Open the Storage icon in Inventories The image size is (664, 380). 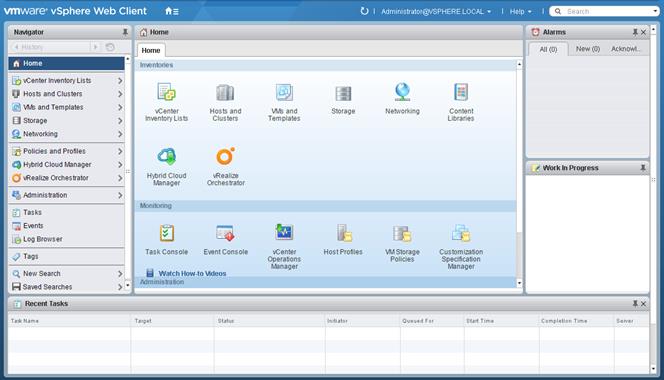(343, 93)
